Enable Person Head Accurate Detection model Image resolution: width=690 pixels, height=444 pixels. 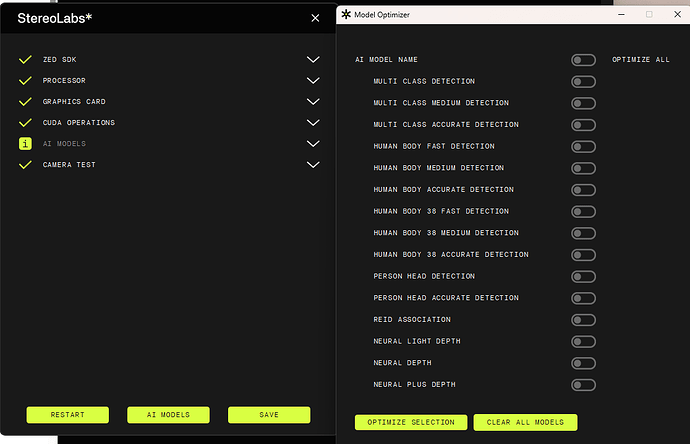point(584,298)
